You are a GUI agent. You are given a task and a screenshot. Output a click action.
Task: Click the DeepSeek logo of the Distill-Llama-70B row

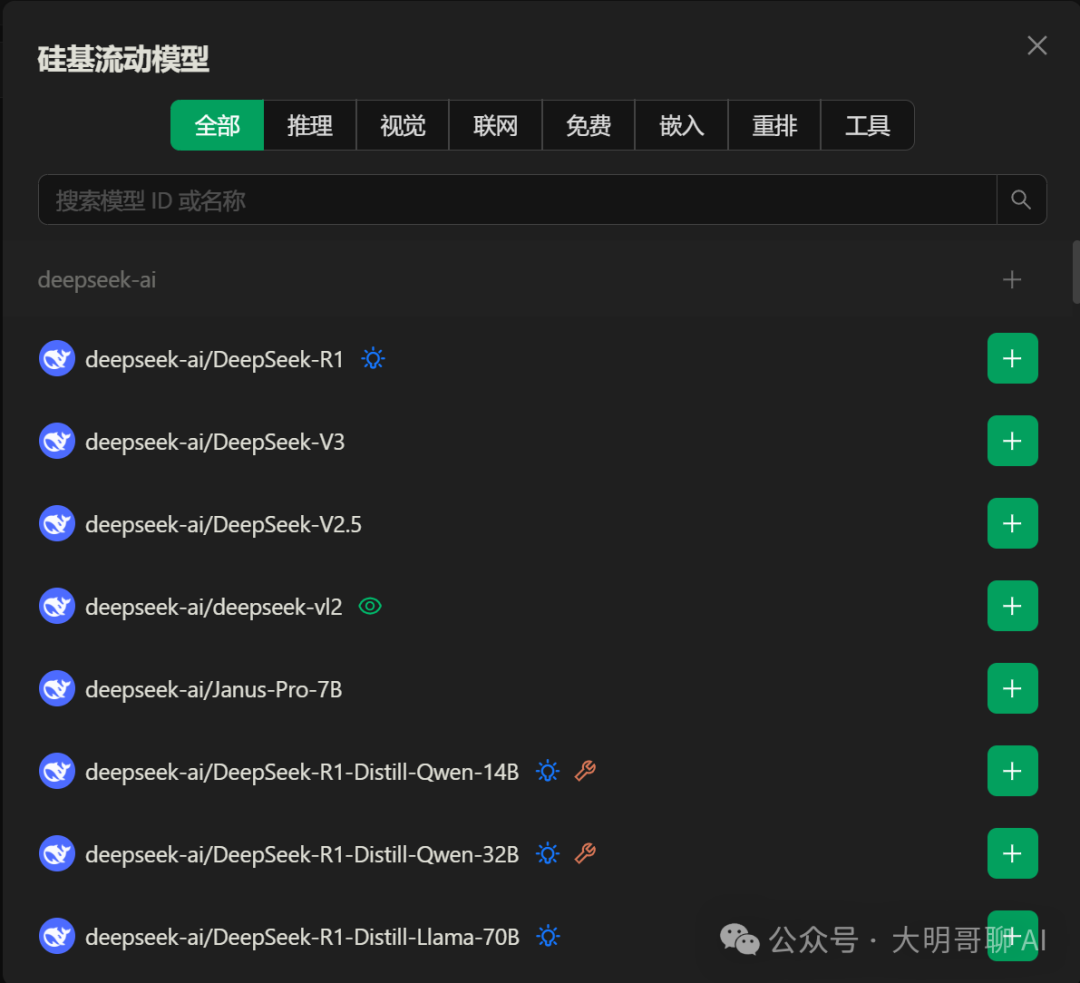[x=56, y=936]
